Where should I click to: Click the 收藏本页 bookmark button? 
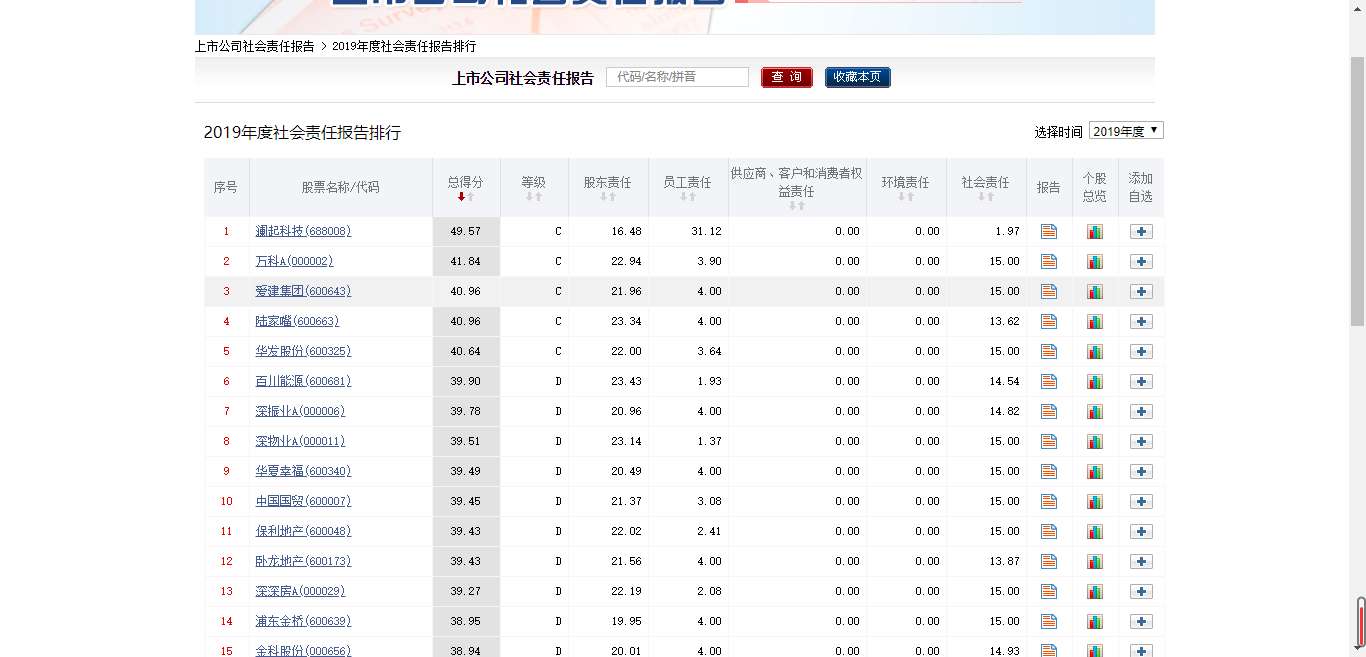[x=858, y=77]
